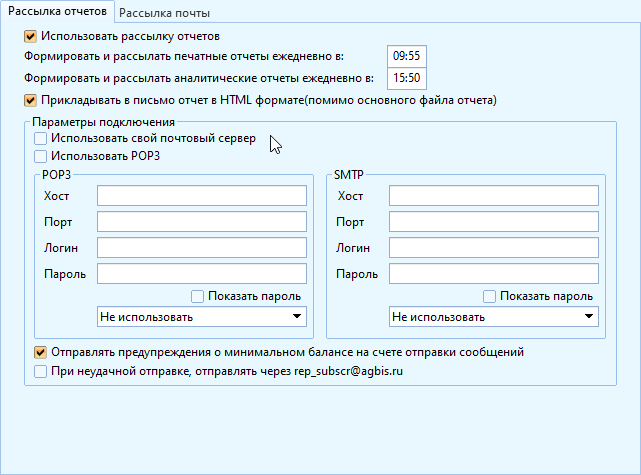Enable Использовать свой почтовый сервер
This screenshot has height=475, width=641.
click(x=40, y=138)
